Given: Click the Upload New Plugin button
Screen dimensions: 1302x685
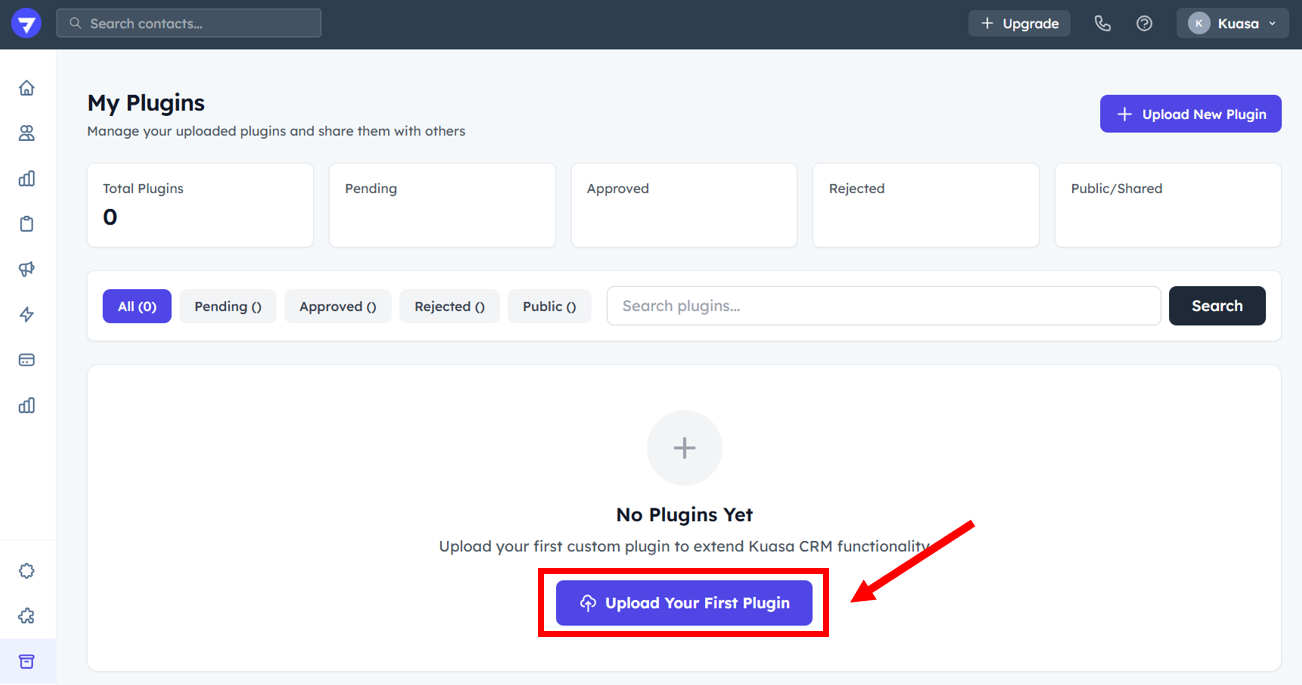Looking at the screenshot, I should 1190,114.
